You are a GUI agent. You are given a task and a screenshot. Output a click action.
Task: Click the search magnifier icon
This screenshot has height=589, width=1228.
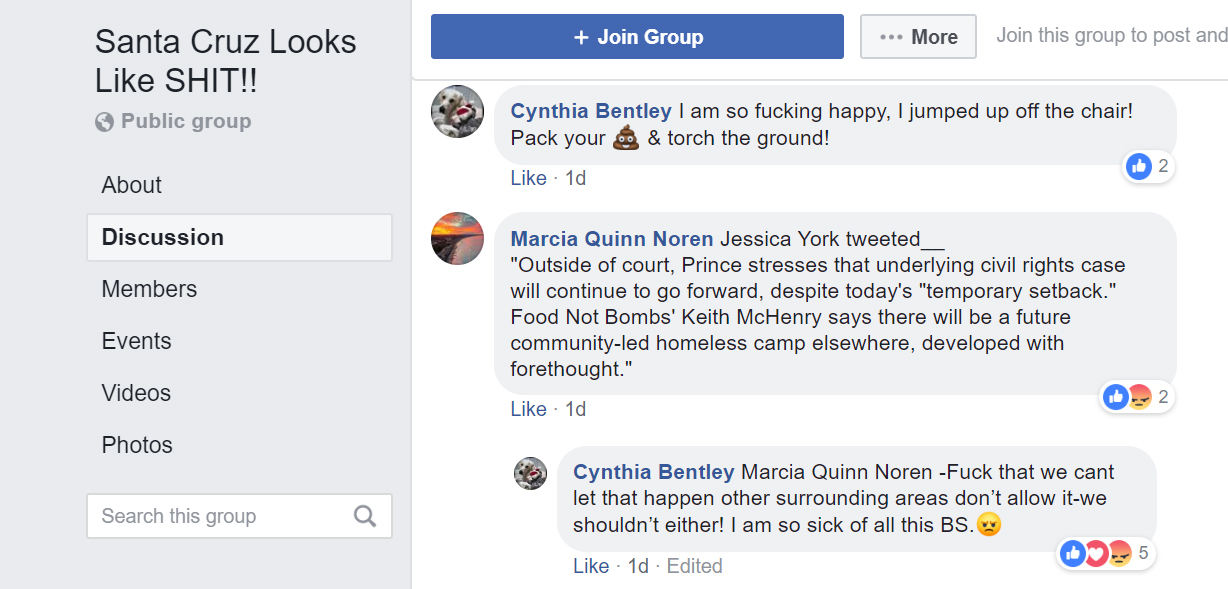[x=365, y=516]
